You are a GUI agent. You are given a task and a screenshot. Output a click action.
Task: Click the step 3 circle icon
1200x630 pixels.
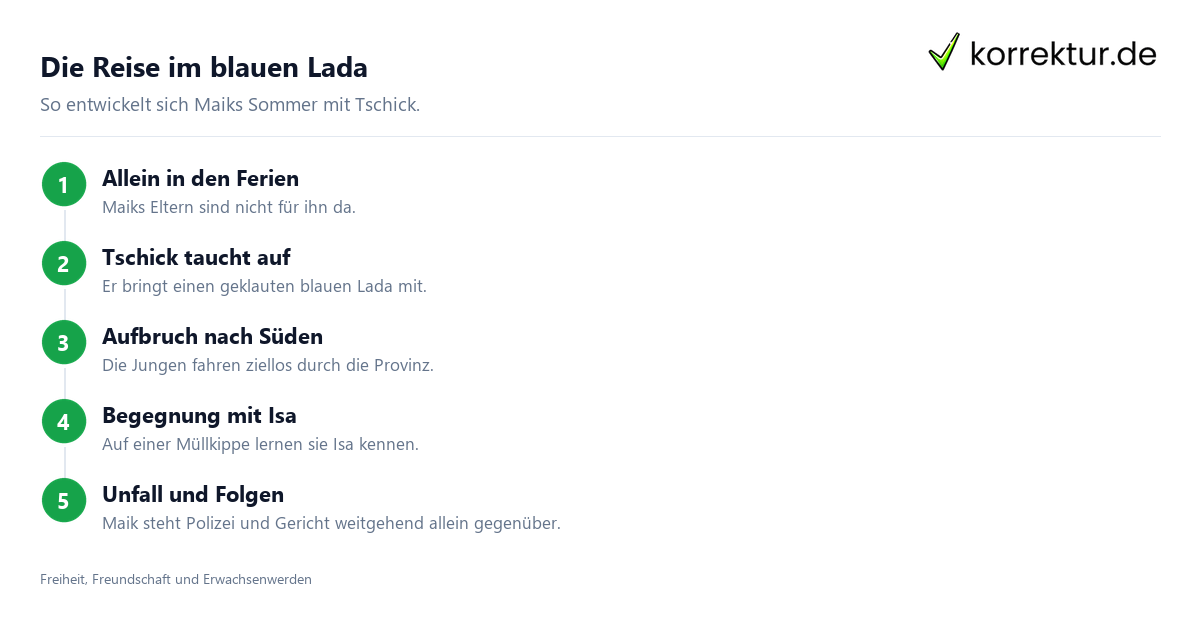(x=64, y=342)
